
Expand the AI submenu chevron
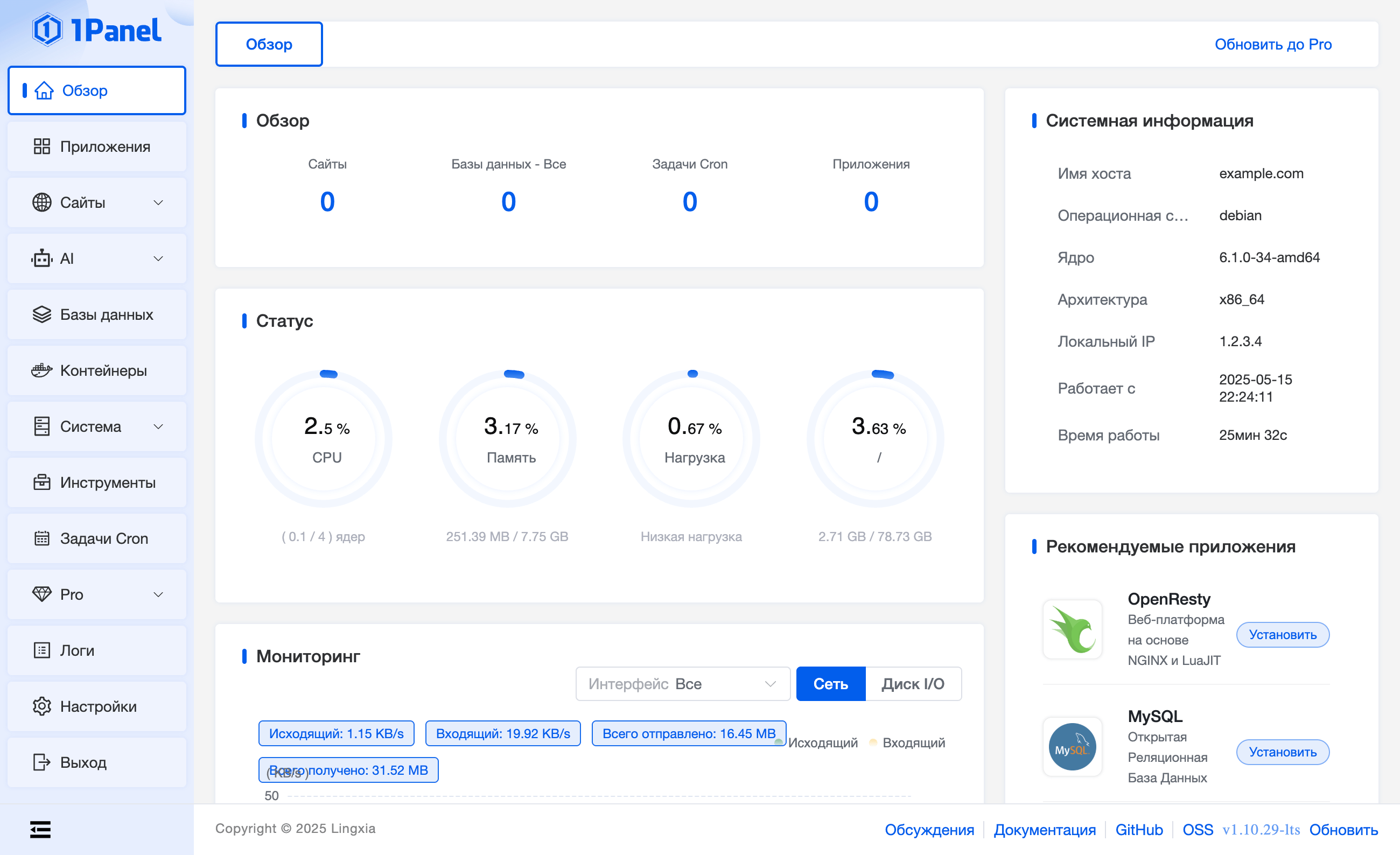coord(158,258)
